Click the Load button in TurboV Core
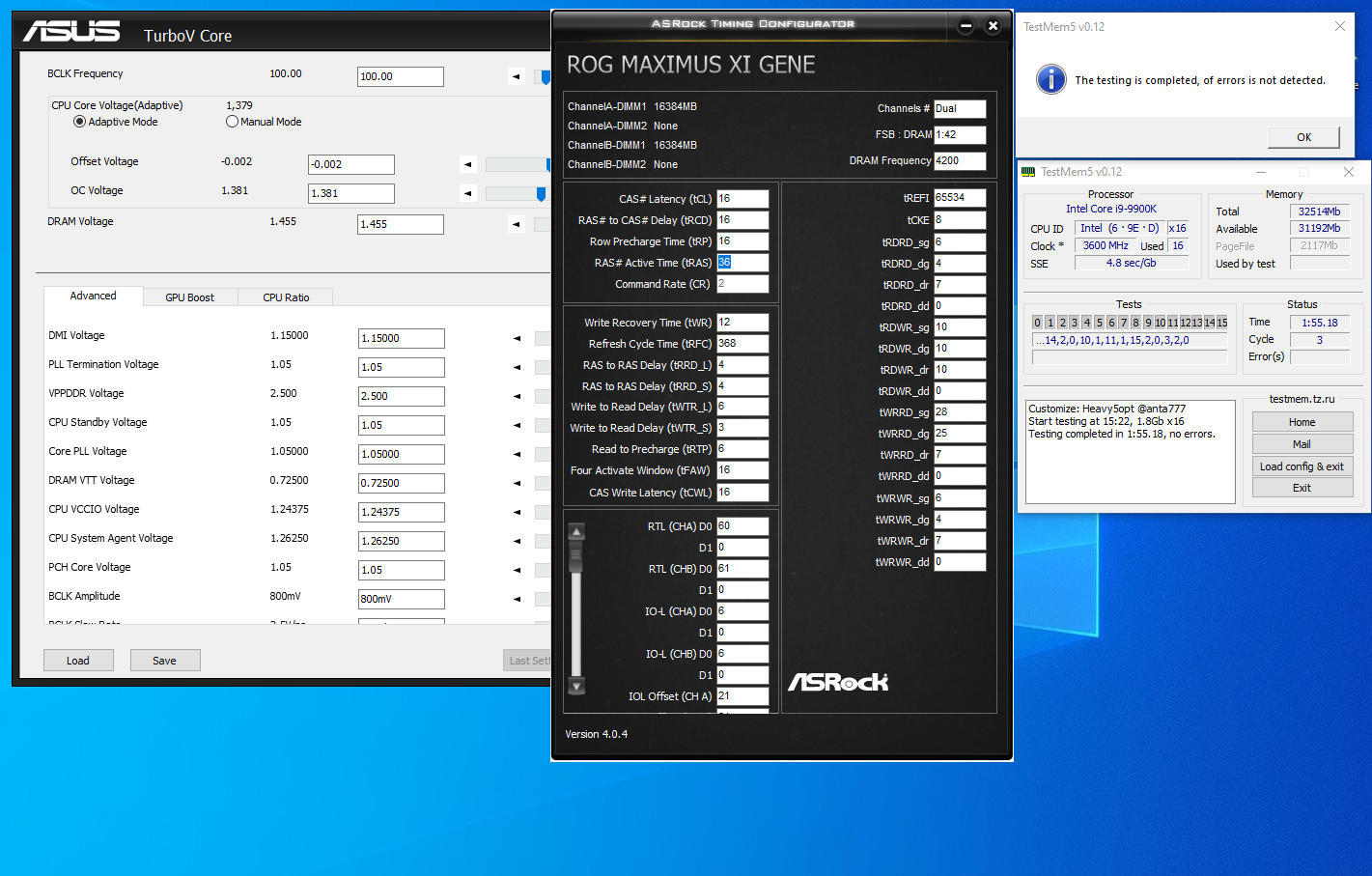 click(x=78, y=661)
